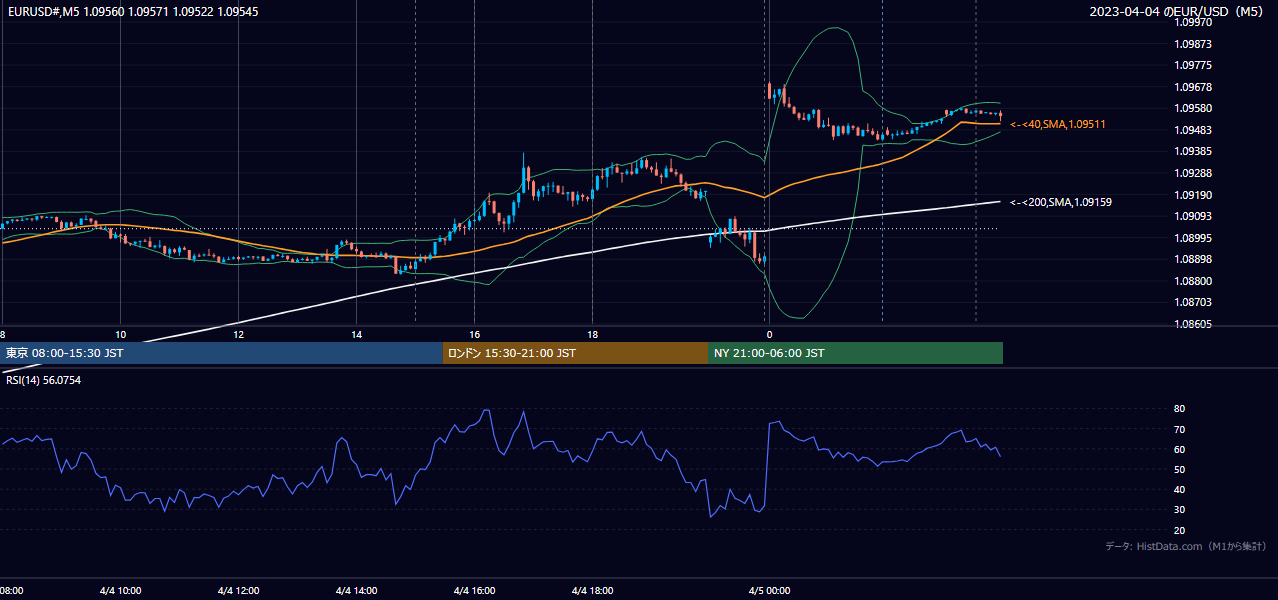Select the RSI scale value 30
This screenshot has width=1278, height=600.
coord(1179,510)
